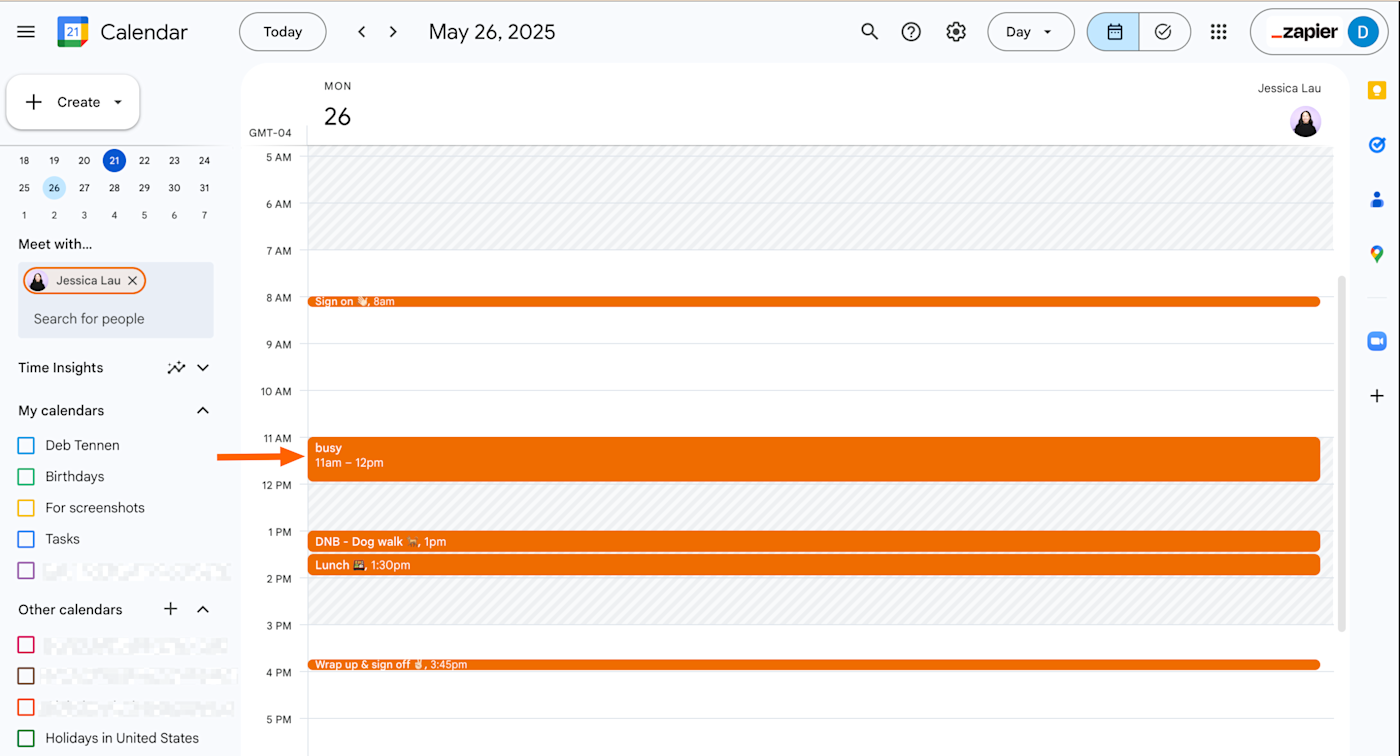This screenshot has height=756, width=1400.
Task: Click Jessica Lau's avatar in day header
Action: [x=1305, y=122]
